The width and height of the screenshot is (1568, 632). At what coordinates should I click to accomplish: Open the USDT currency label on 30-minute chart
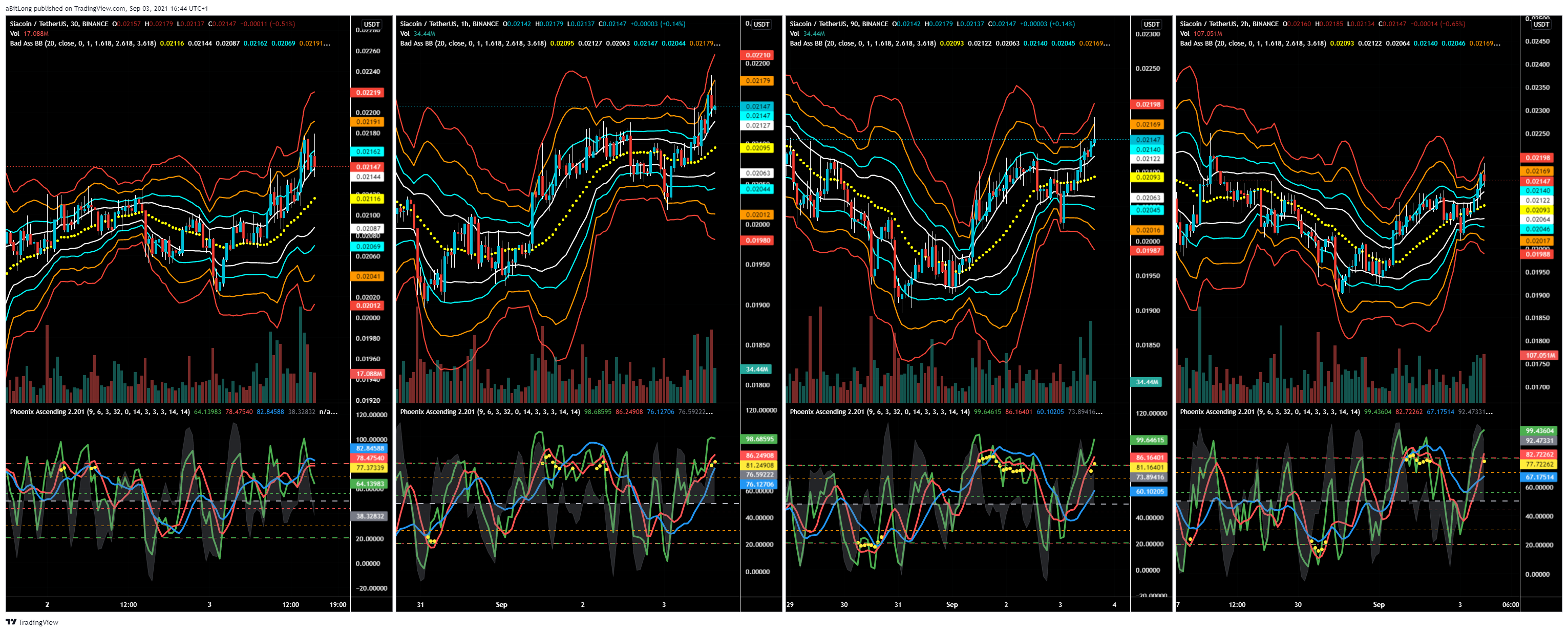tap(371, 25)
